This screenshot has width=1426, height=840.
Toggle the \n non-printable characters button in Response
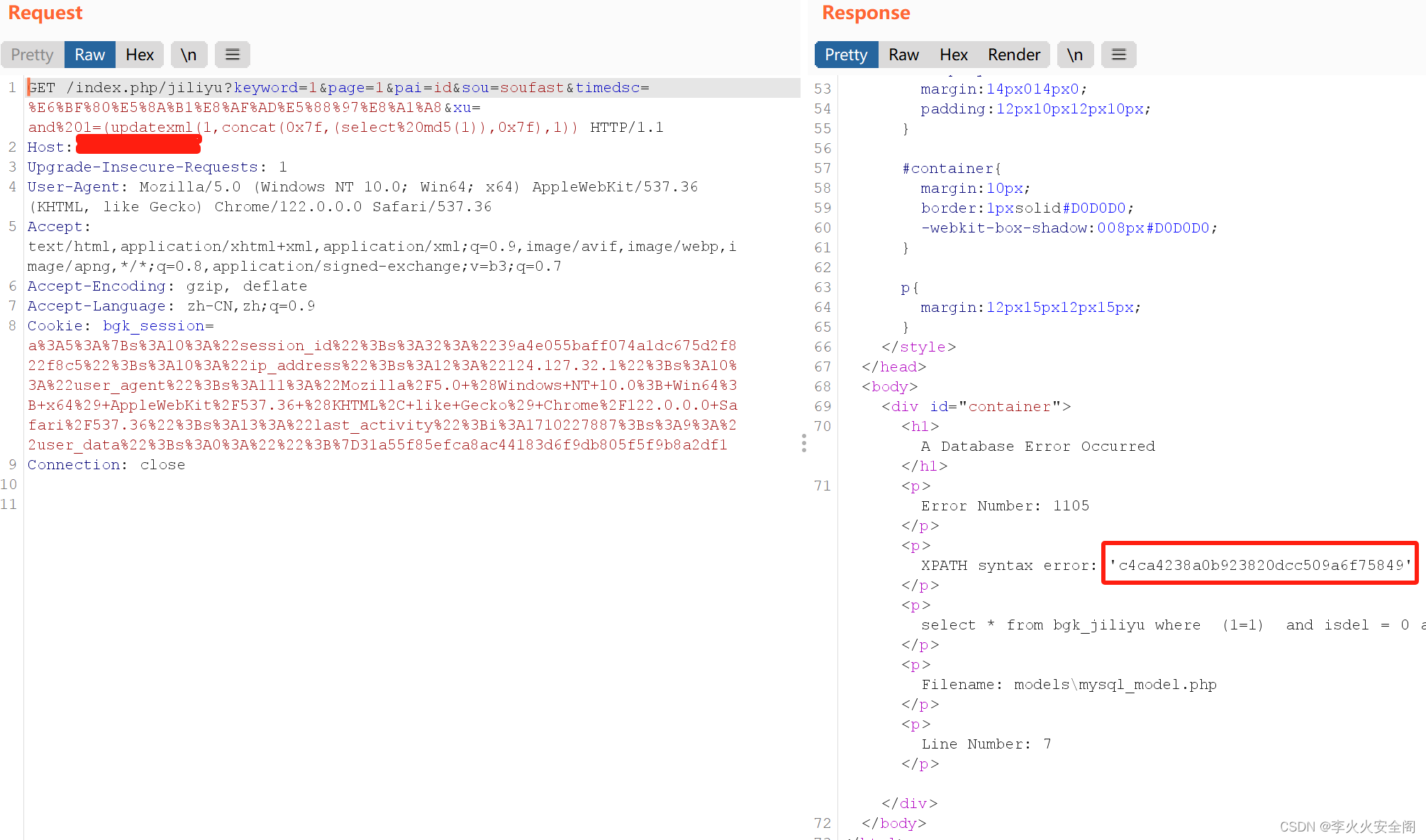tap(1075, 55)
